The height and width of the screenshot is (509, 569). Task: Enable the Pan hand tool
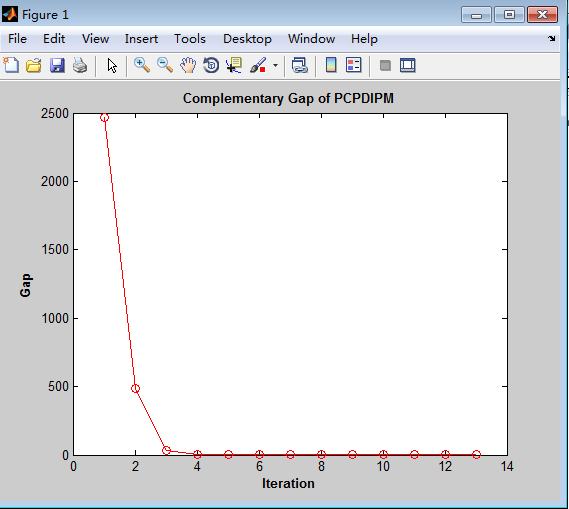click(x=188, y=66)
